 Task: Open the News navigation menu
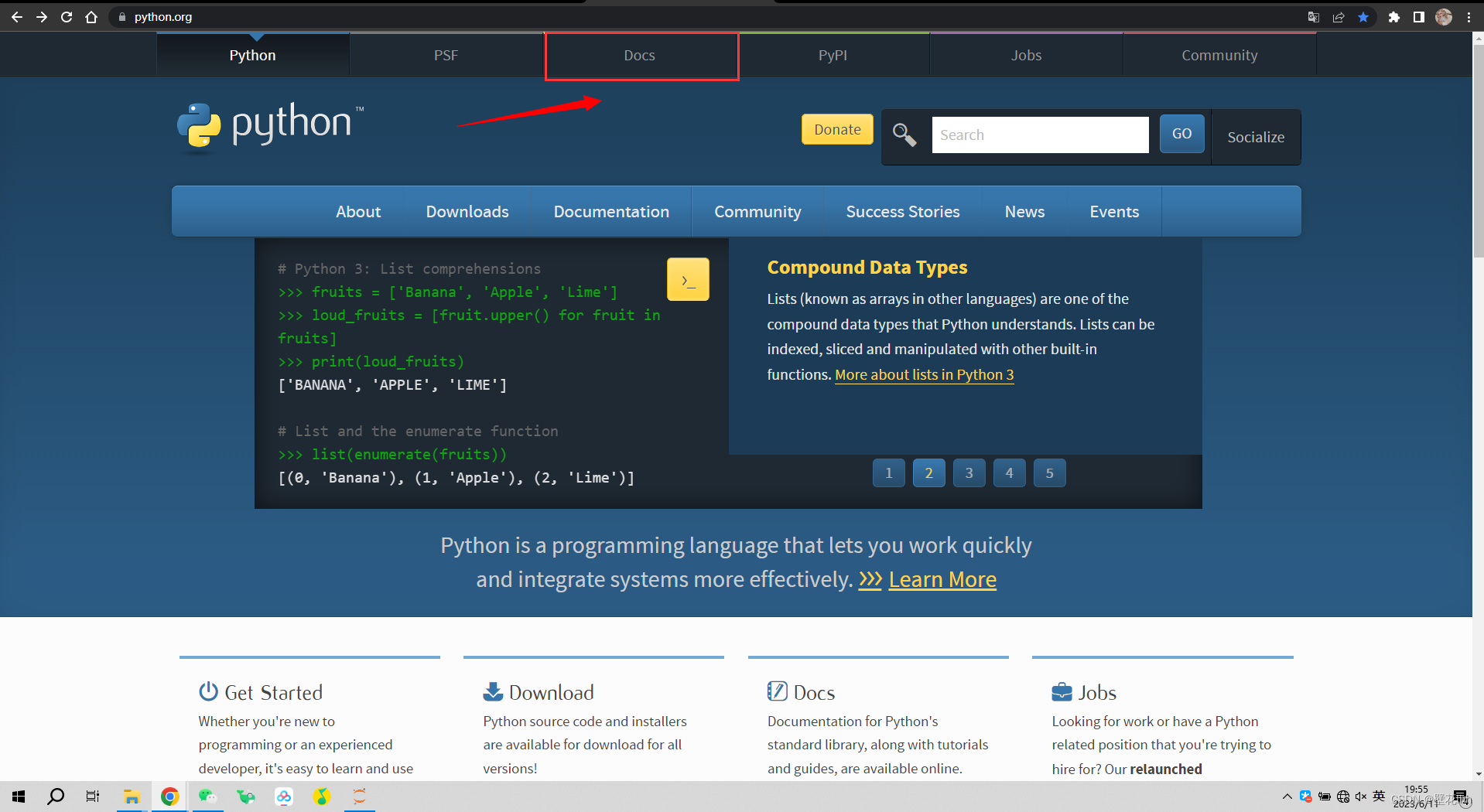[x=1024, y=211]
